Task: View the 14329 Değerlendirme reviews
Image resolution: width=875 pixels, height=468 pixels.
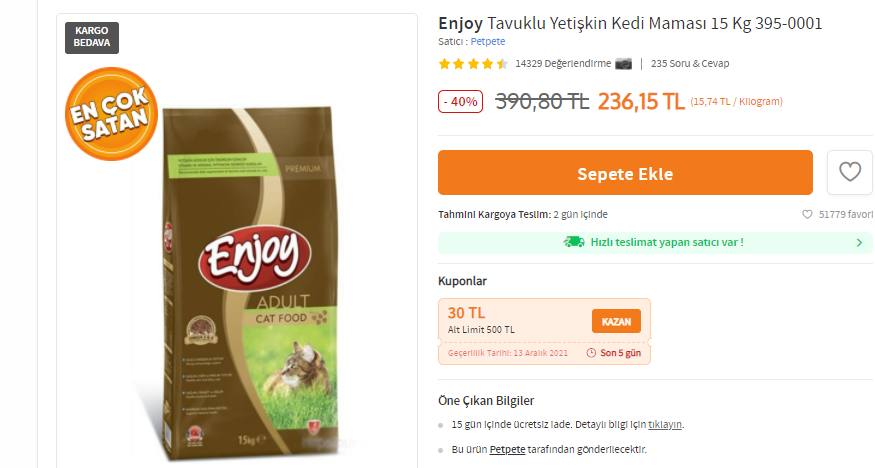Action: click(563, 64)
